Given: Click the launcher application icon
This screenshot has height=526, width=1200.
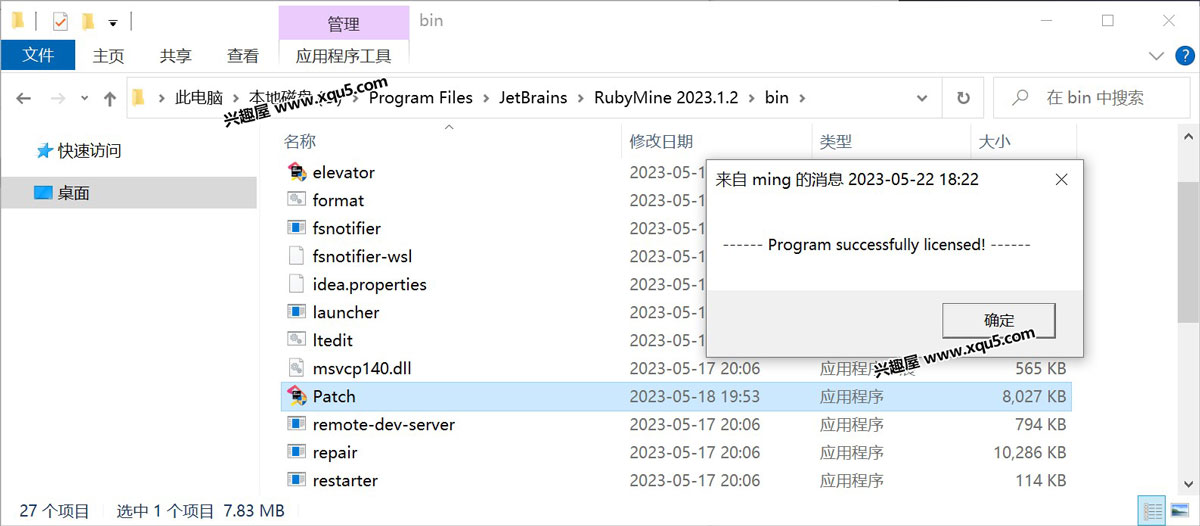Looking at the screenshot, I should point(296,312).
